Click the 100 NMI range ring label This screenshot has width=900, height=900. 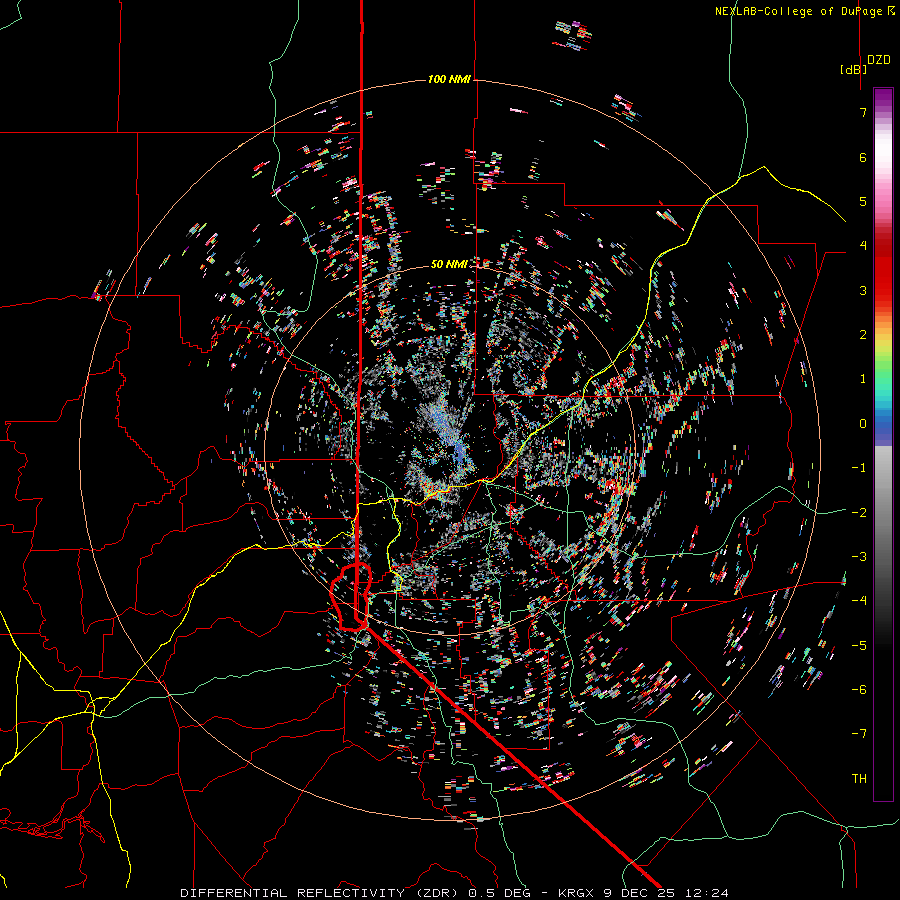449,79
